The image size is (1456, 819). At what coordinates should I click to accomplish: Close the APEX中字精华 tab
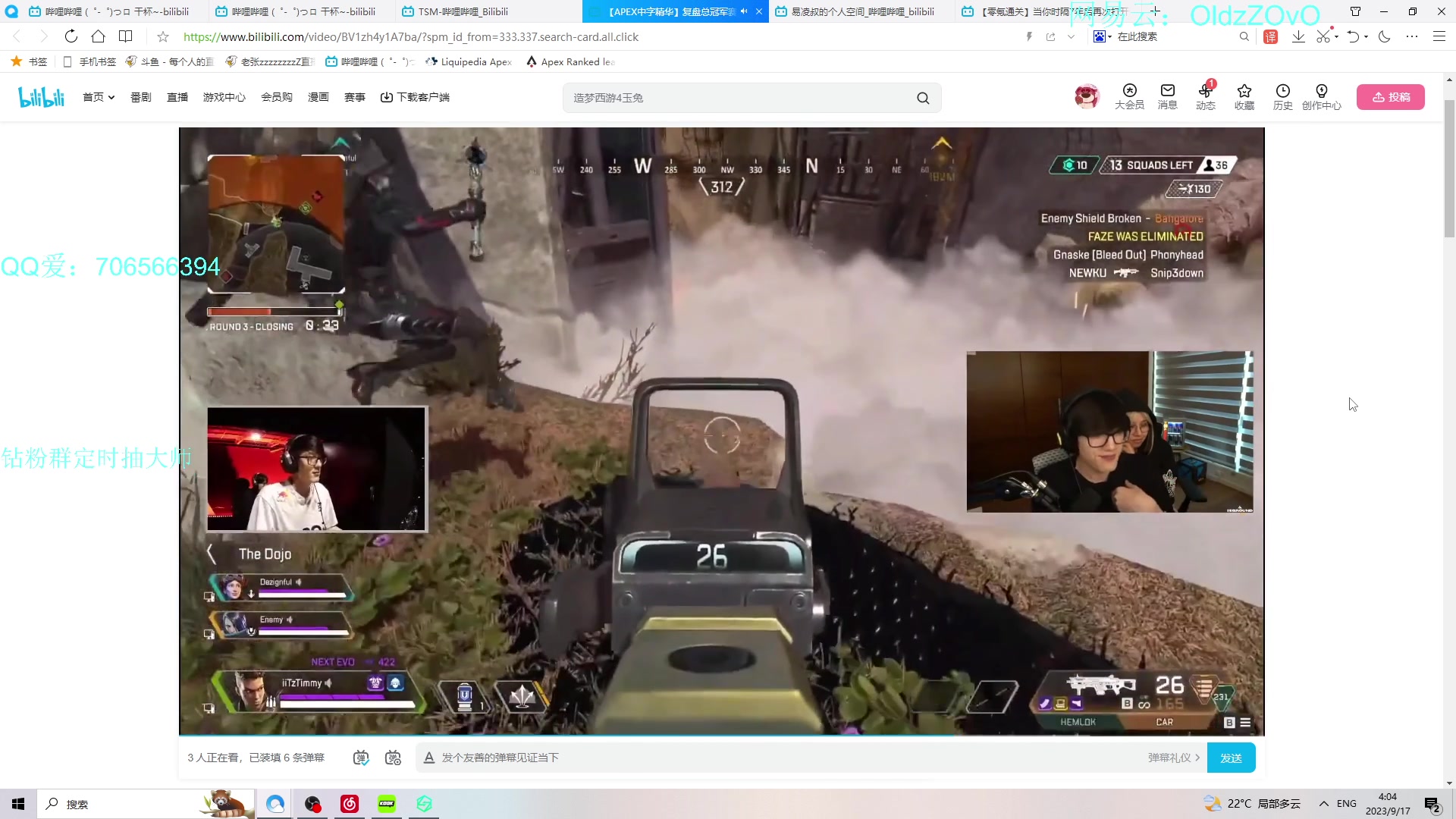(x=758, y=11)
